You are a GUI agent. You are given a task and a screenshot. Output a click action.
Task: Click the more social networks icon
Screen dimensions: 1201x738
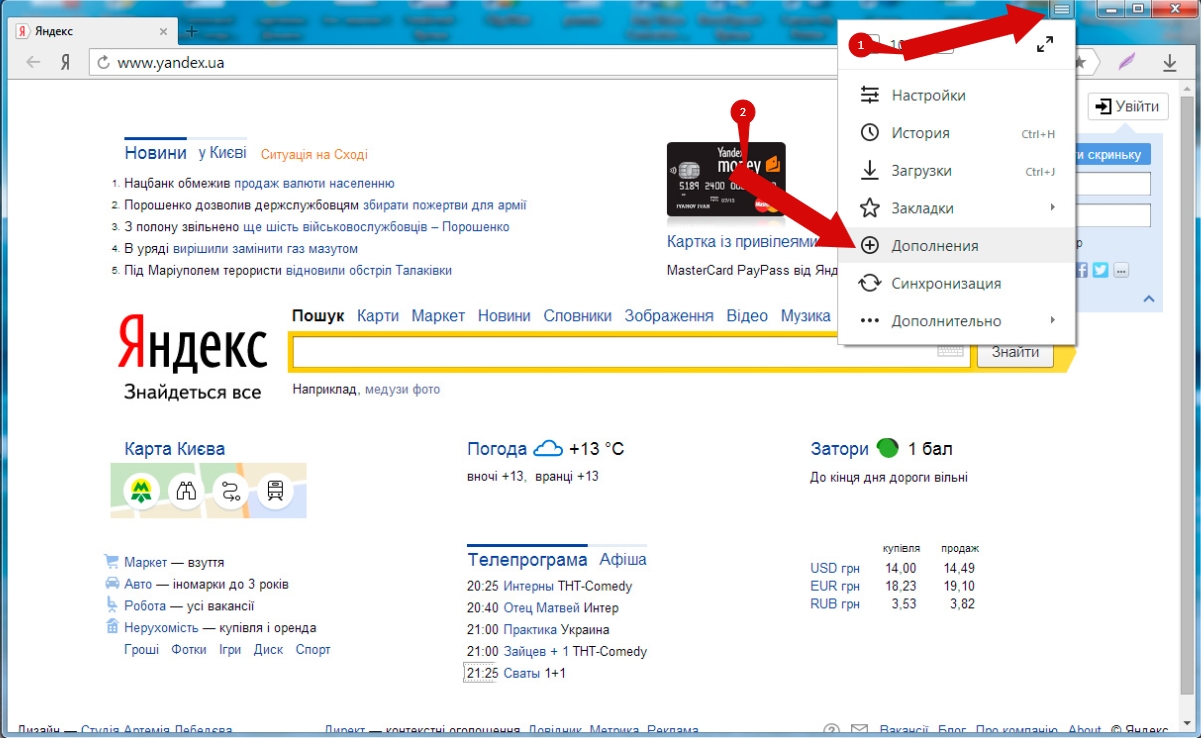click(1121, 270)
